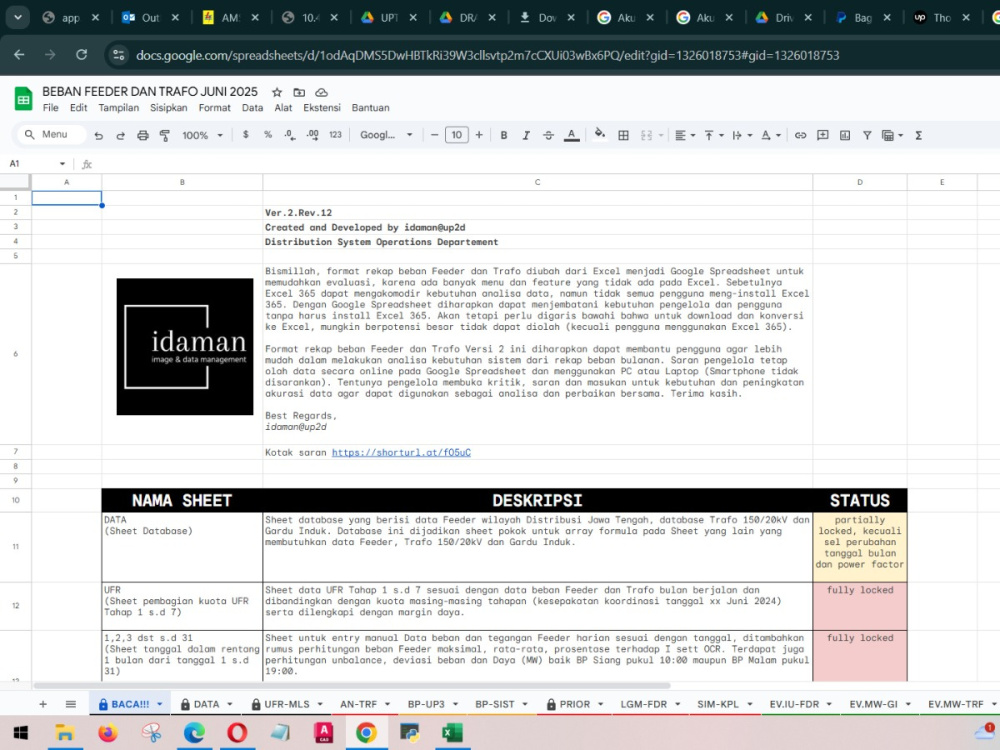Open zoom level 100% dropdown
The image size is (1000, 750).
coord(203,135)
